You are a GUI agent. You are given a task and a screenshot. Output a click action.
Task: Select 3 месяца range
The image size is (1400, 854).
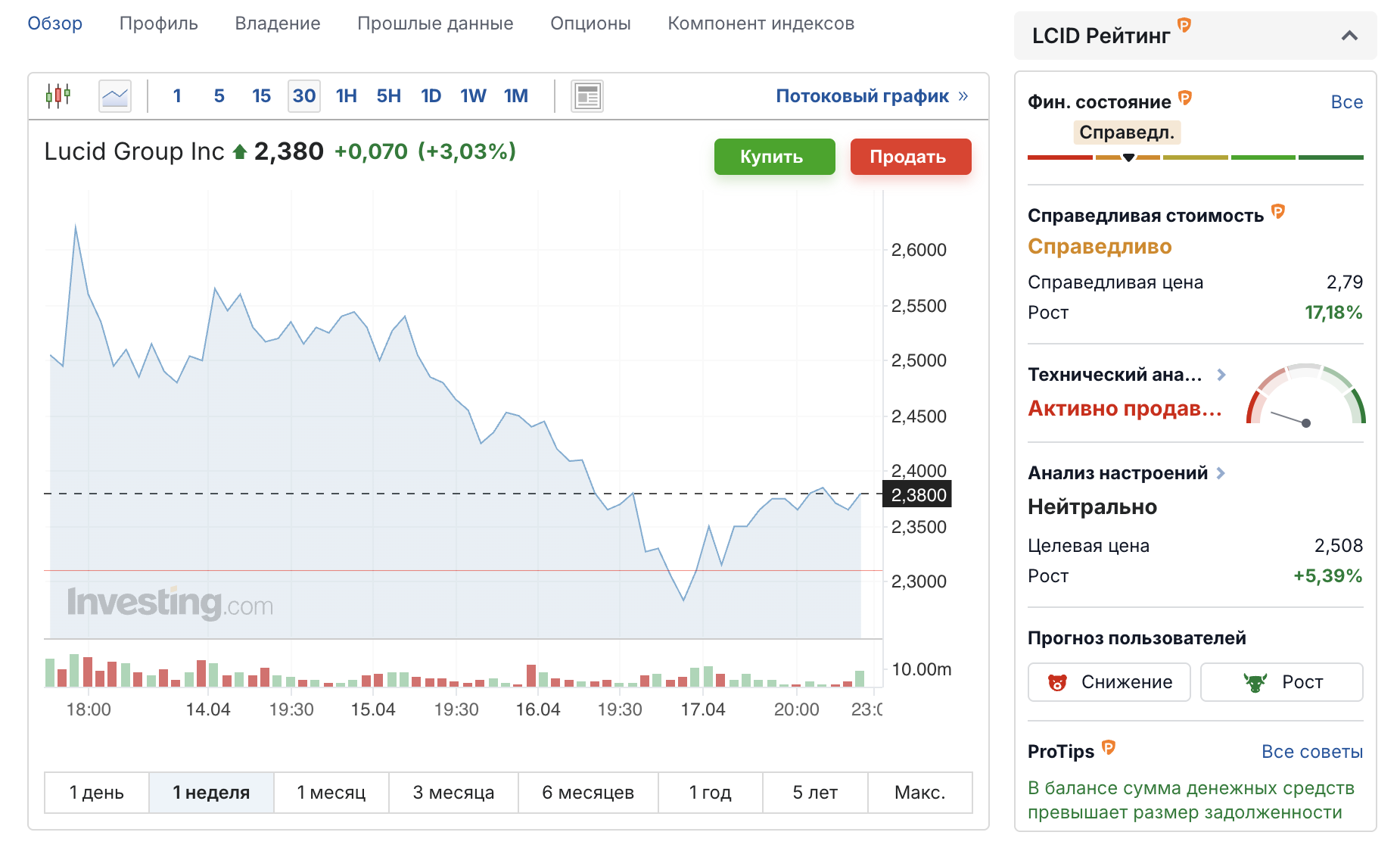click(453, 793)
